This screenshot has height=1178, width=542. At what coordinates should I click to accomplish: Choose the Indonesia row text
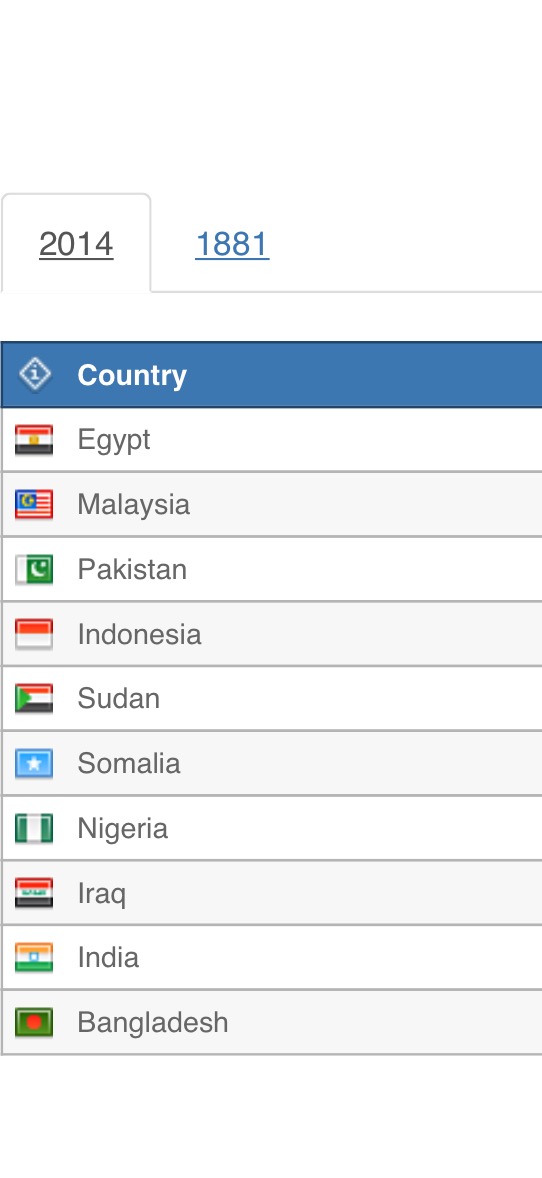(x=139, y=635)
